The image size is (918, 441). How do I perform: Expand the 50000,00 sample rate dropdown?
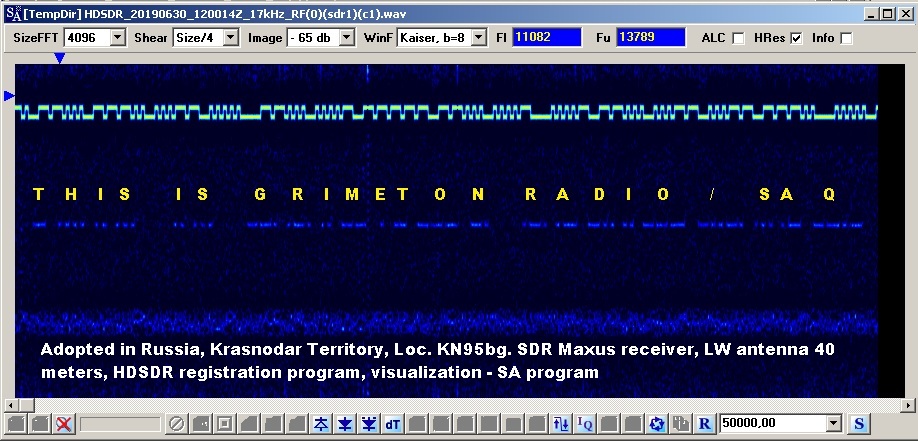[780, 423]
